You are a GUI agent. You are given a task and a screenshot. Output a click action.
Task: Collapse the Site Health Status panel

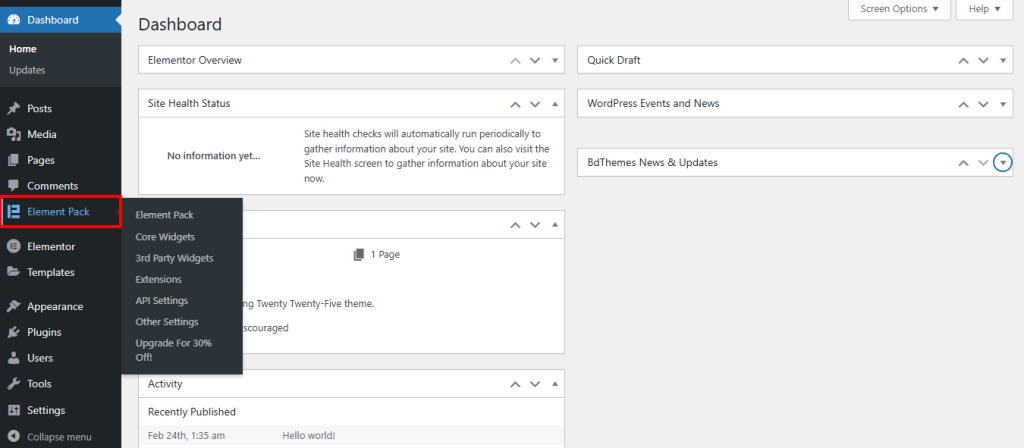(x=555, y=104)
